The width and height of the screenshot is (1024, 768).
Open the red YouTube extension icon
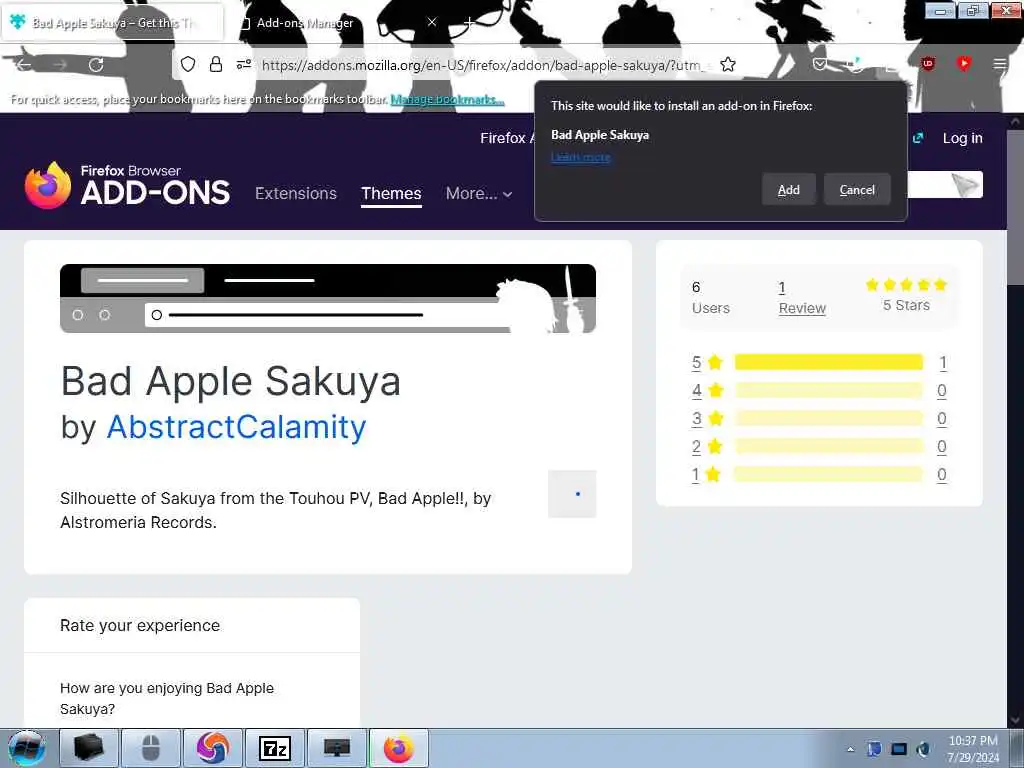pos(963,63)
